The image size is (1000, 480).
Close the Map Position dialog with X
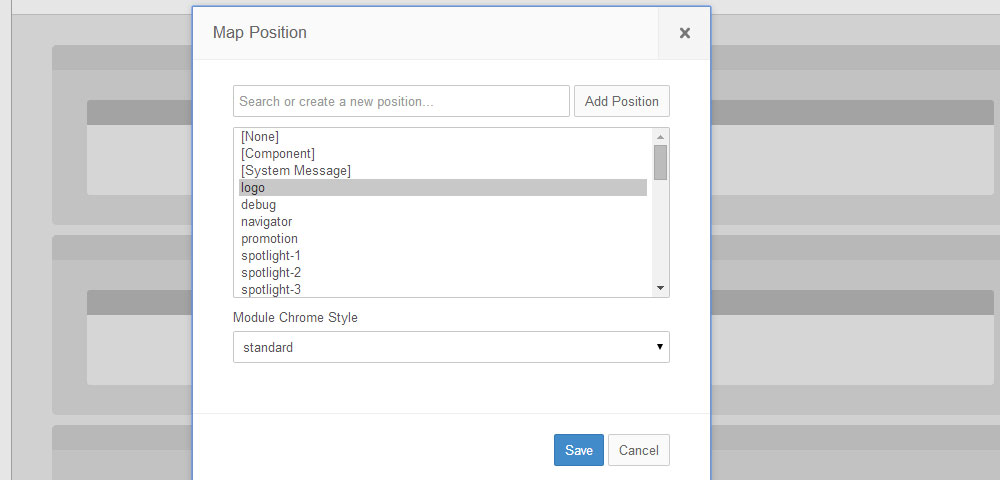click(684, 33)
